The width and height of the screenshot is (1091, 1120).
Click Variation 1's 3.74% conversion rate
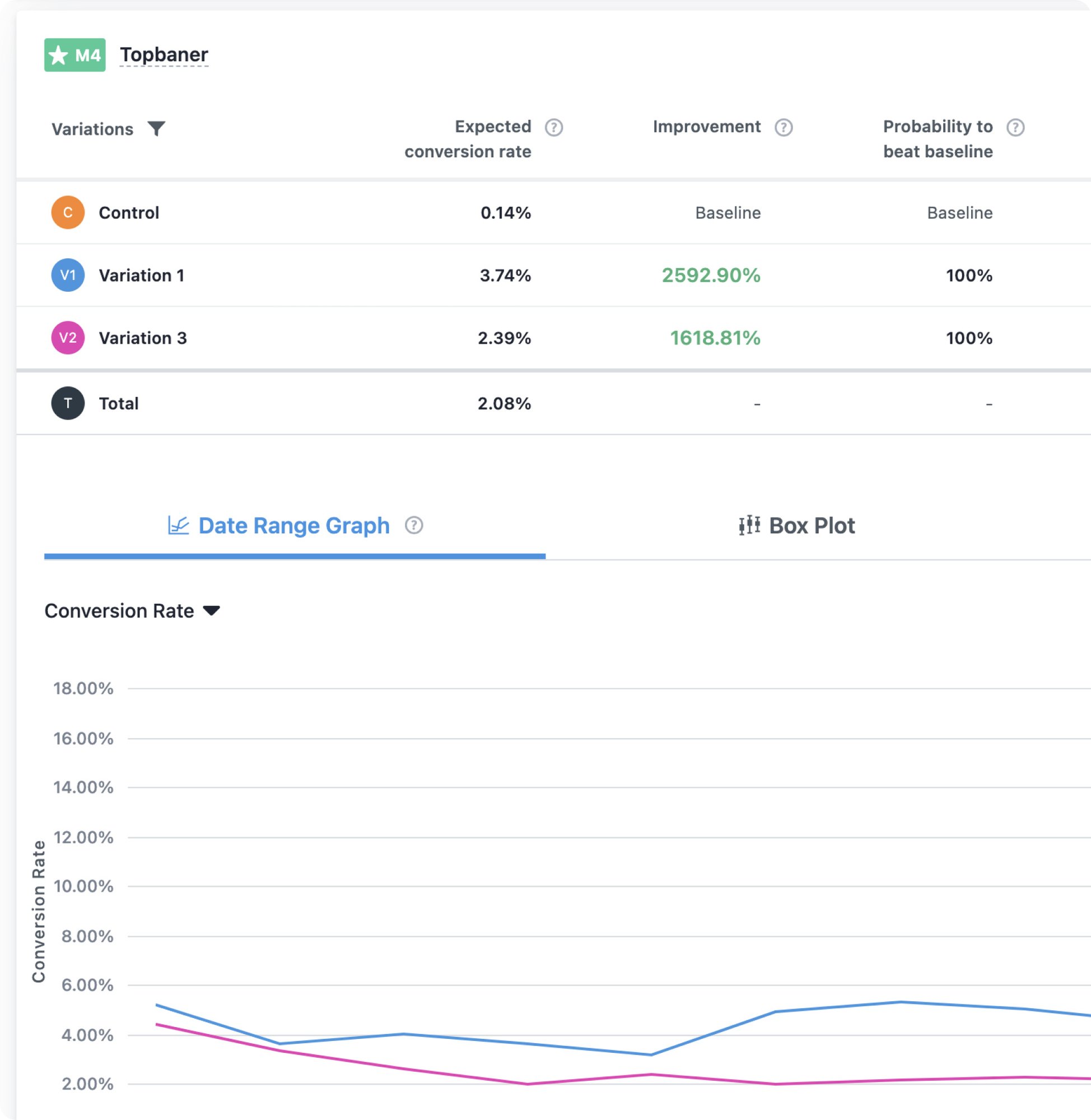pyautogui.click(x=505, y=275)
